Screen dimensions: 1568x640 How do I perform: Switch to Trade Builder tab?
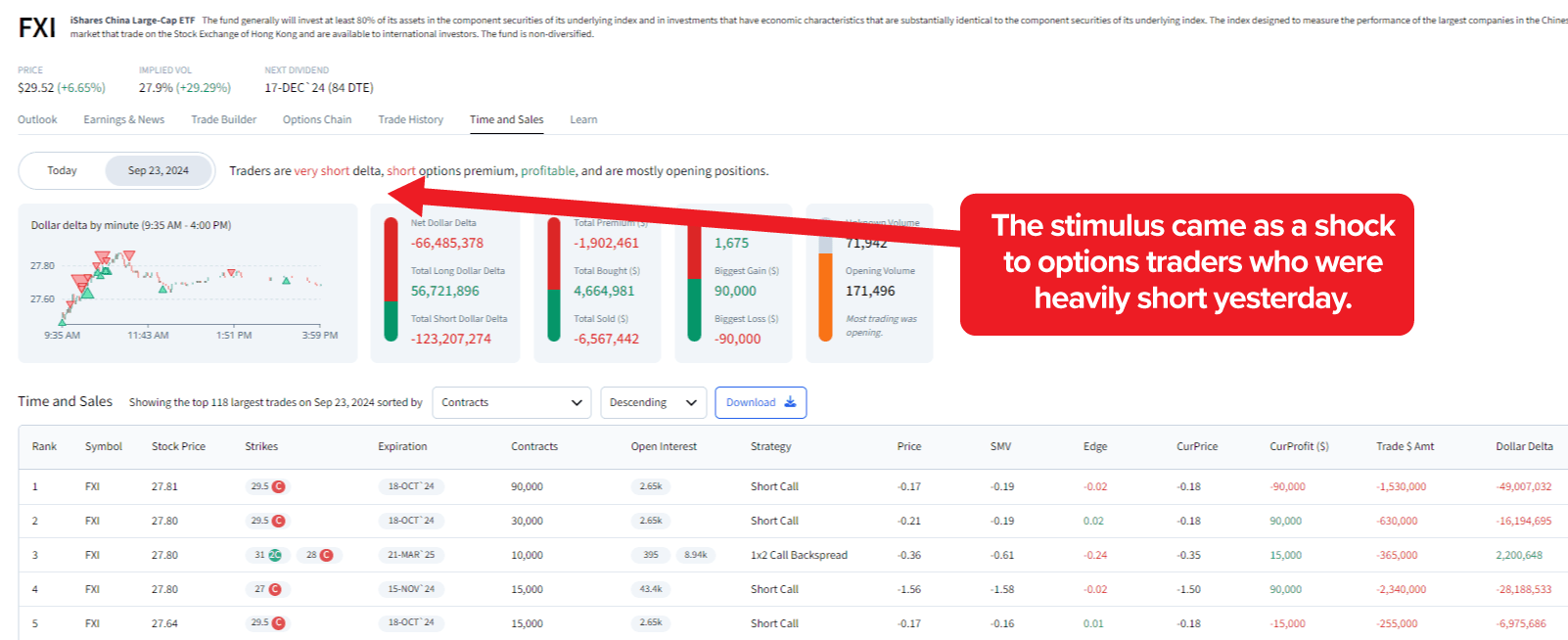(x=223, y=119)
